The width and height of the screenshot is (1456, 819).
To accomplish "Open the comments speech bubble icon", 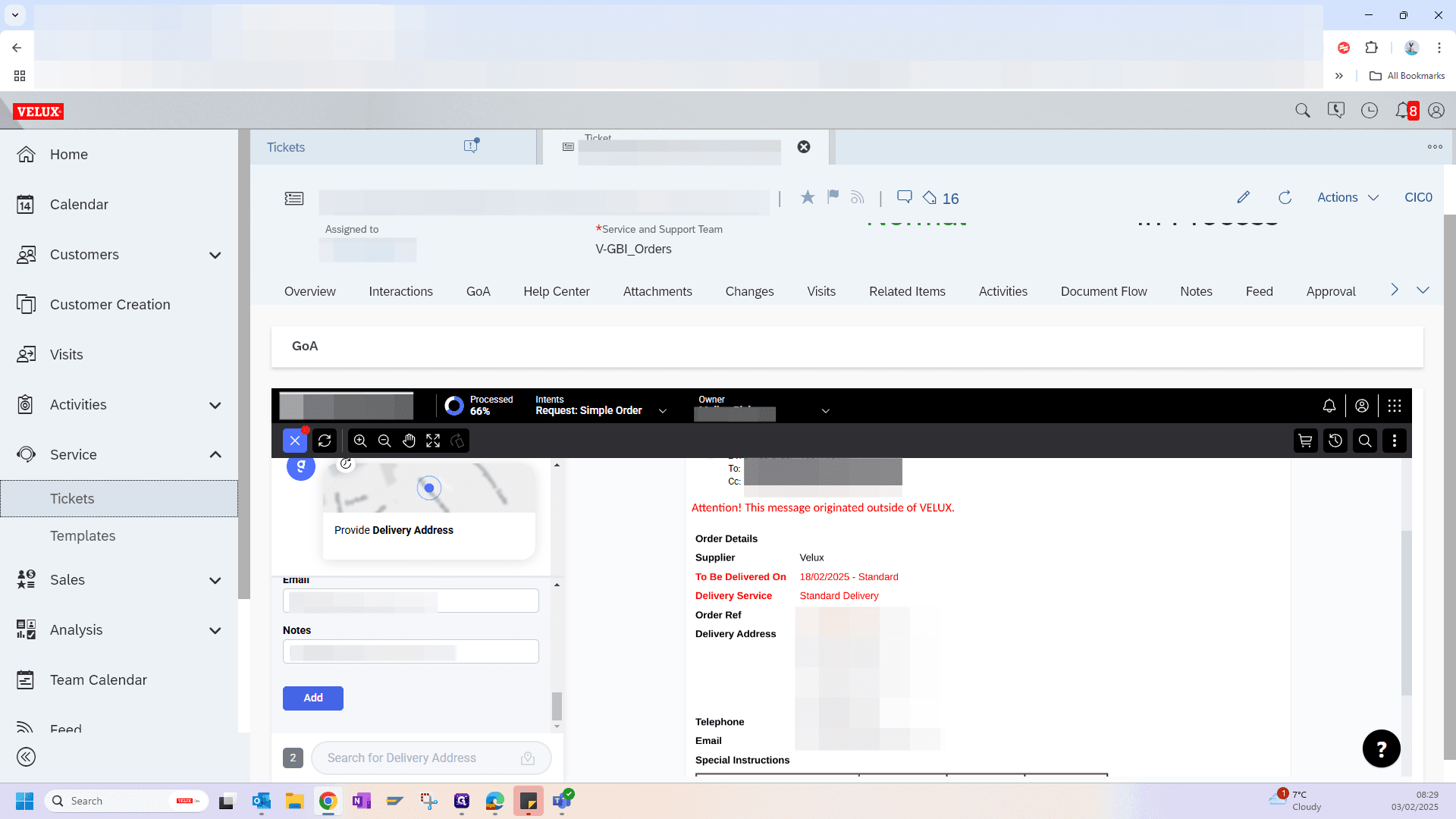I will [x=904, y=197].
